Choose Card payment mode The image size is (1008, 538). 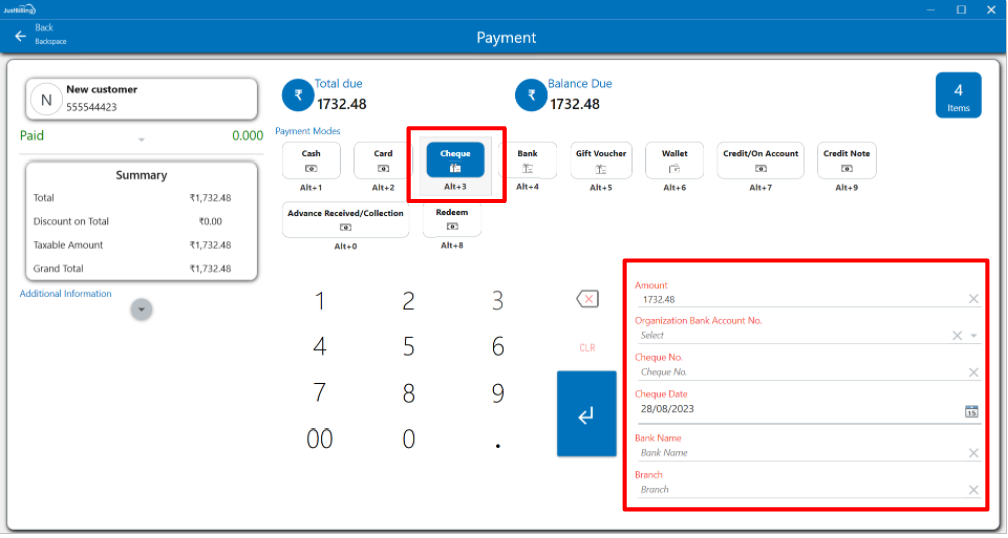point(383,160)
